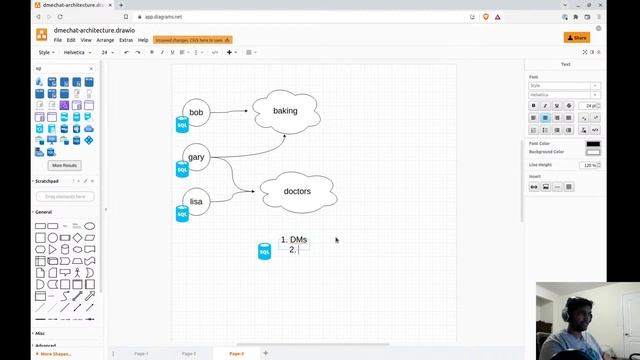Screen dimensions: 640x360
Task: Select the ellipse shape in General palette
Action: click(x=89, y=226)
